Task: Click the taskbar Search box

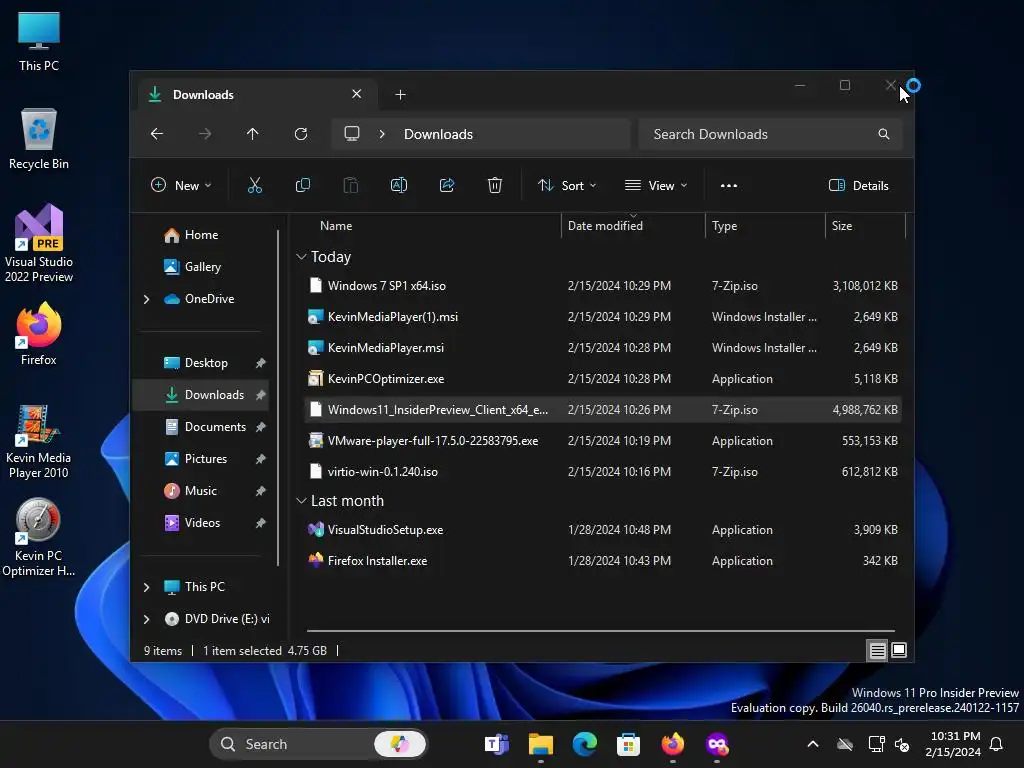Action: (x=319, y=744)
